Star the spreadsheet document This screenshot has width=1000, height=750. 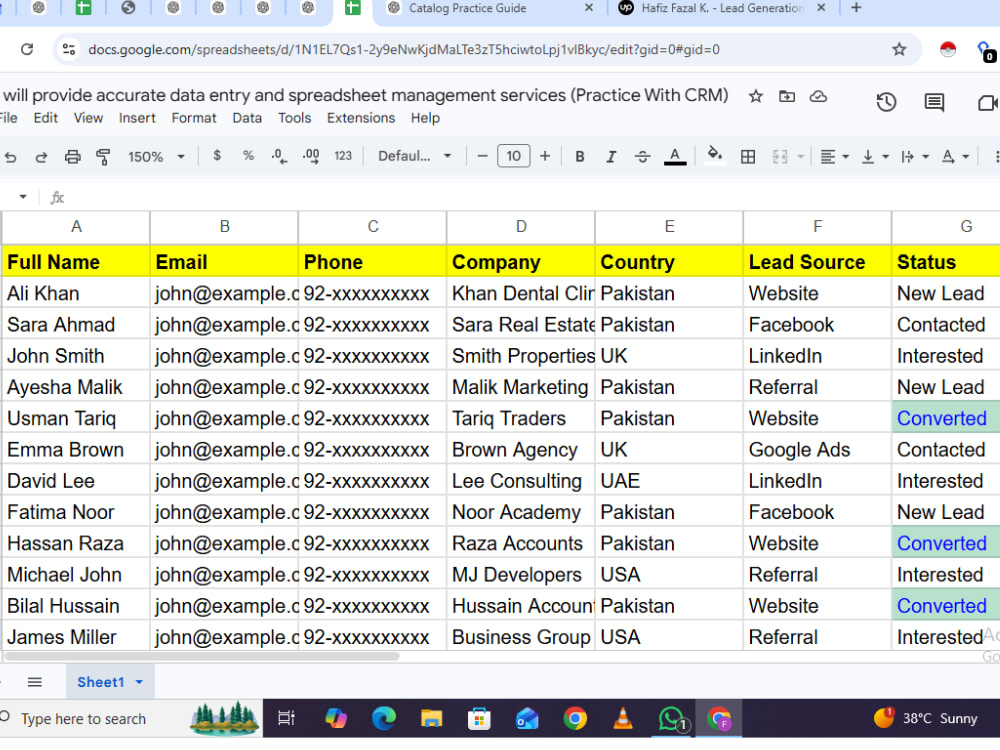[x=756, y=96]
